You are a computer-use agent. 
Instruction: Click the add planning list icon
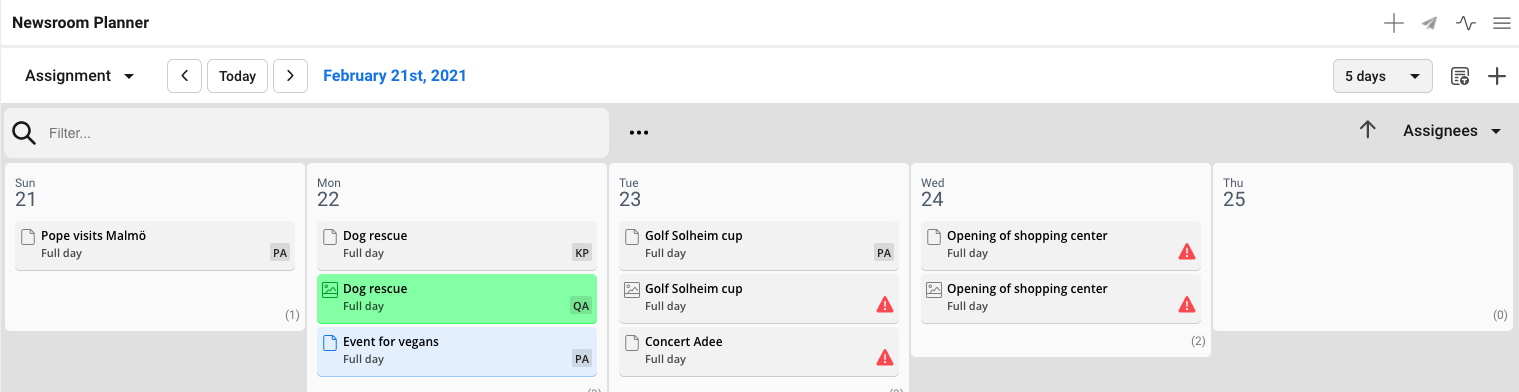coord(1460,76)
